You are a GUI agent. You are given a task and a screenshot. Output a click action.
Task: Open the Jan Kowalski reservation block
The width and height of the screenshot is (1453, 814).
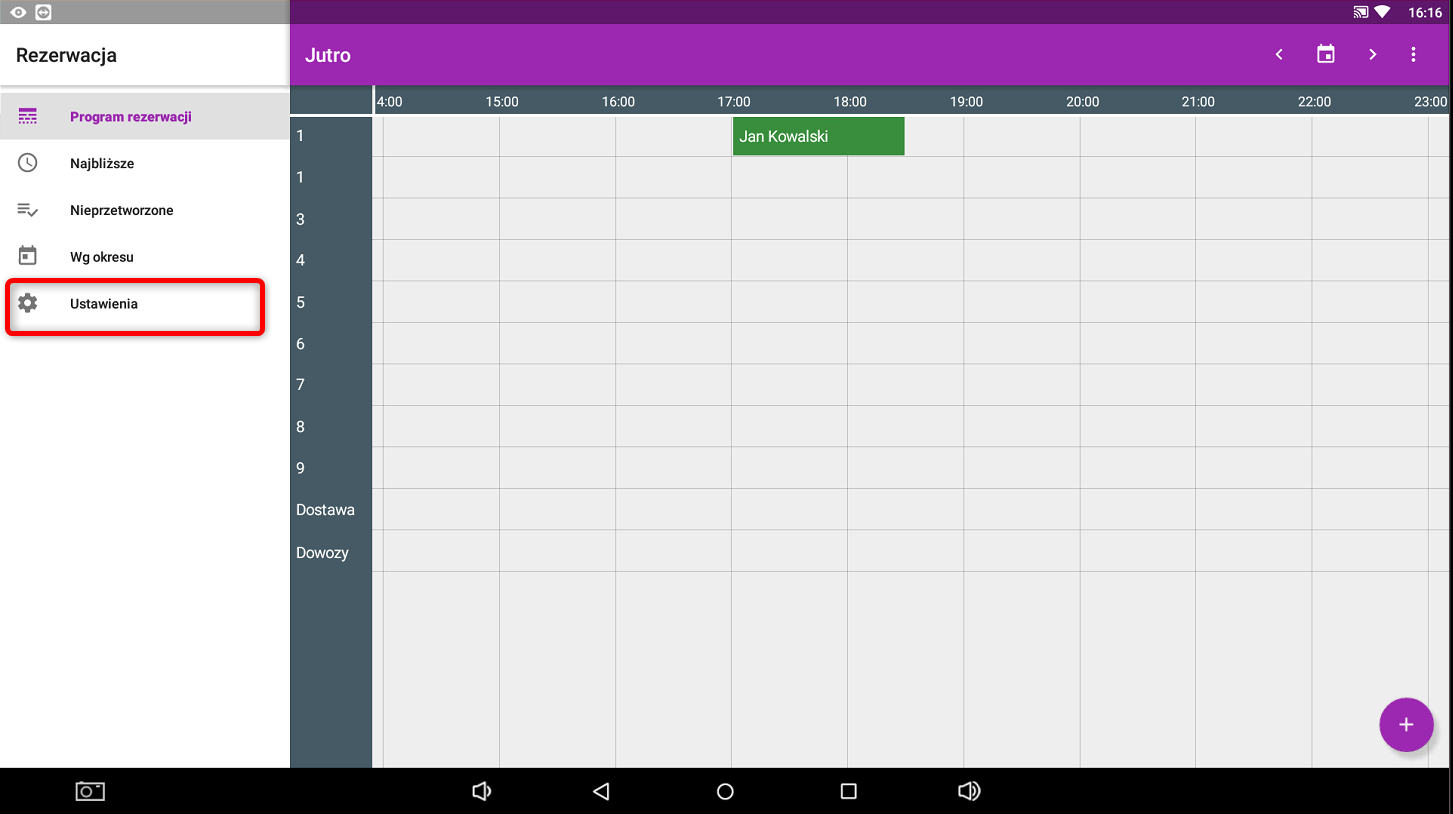[x=818, y=136]
